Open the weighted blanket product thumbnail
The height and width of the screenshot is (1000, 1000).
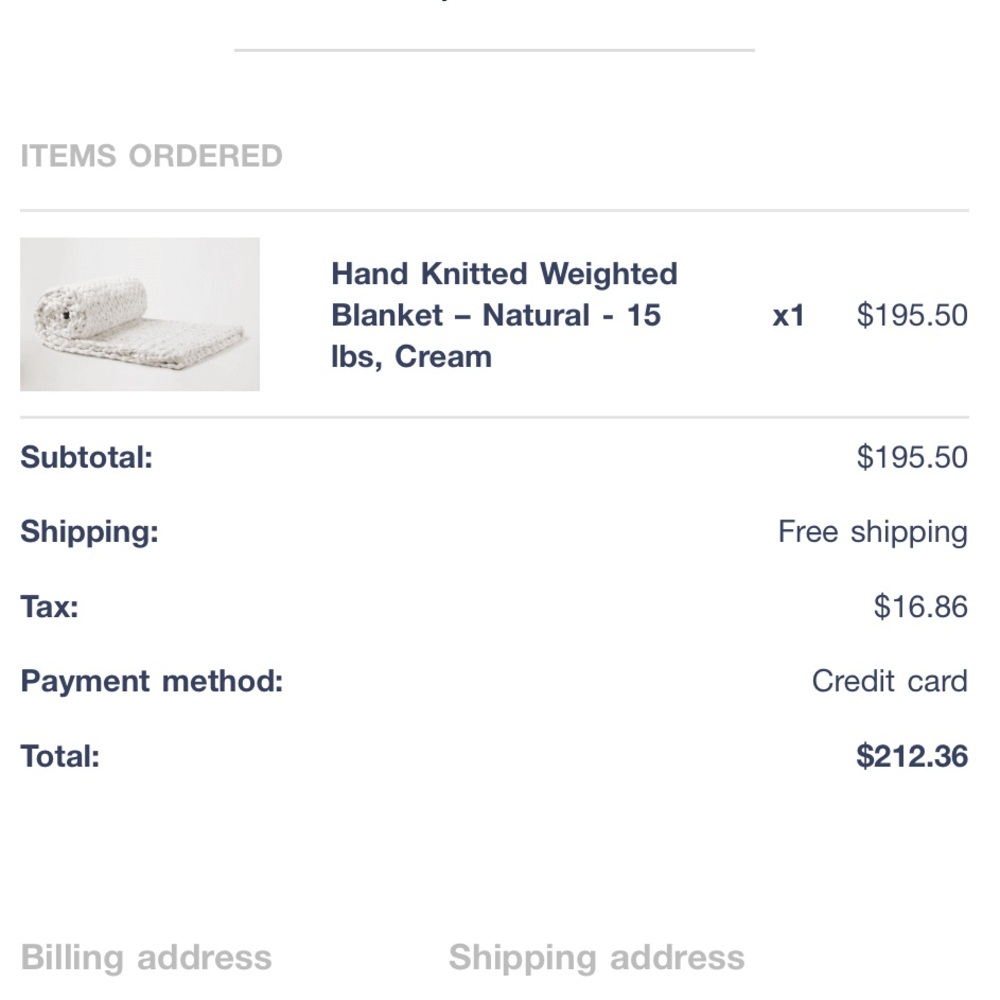coord(140,314)
